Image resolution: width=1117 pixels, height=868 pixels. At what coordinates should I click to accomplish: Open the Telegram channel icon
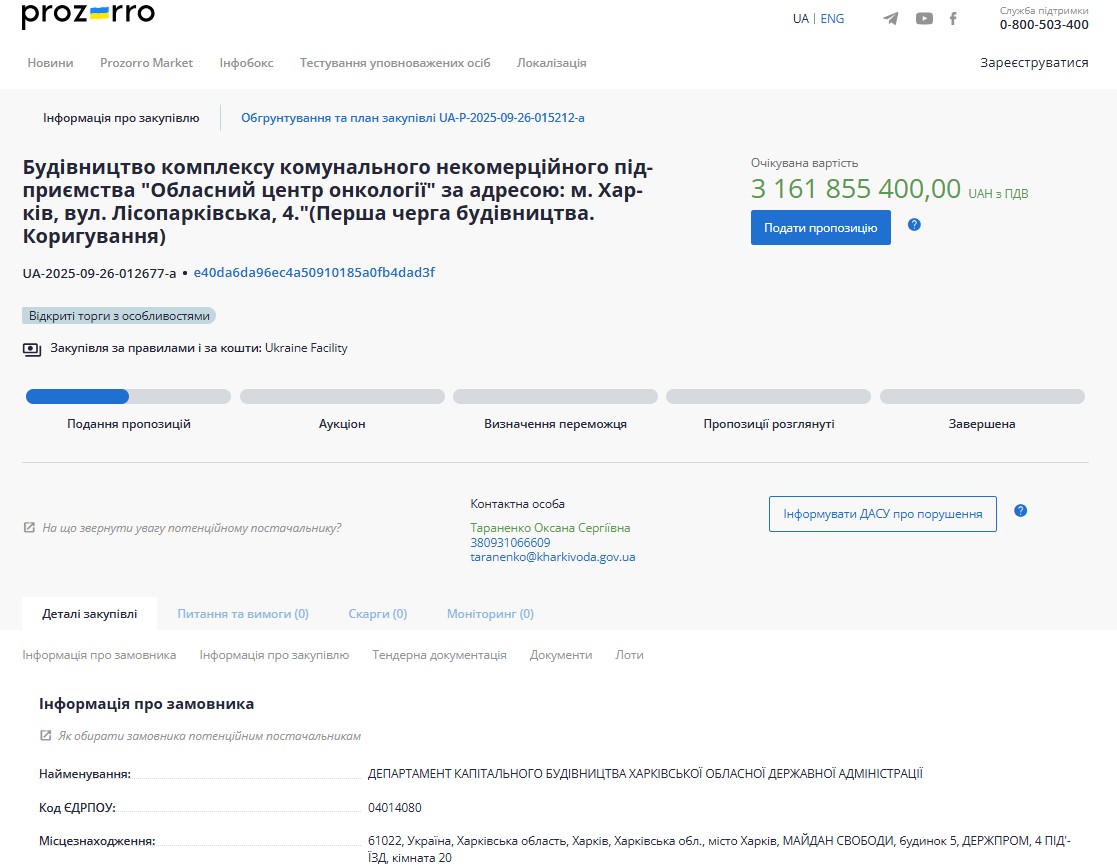click(890, 19)
